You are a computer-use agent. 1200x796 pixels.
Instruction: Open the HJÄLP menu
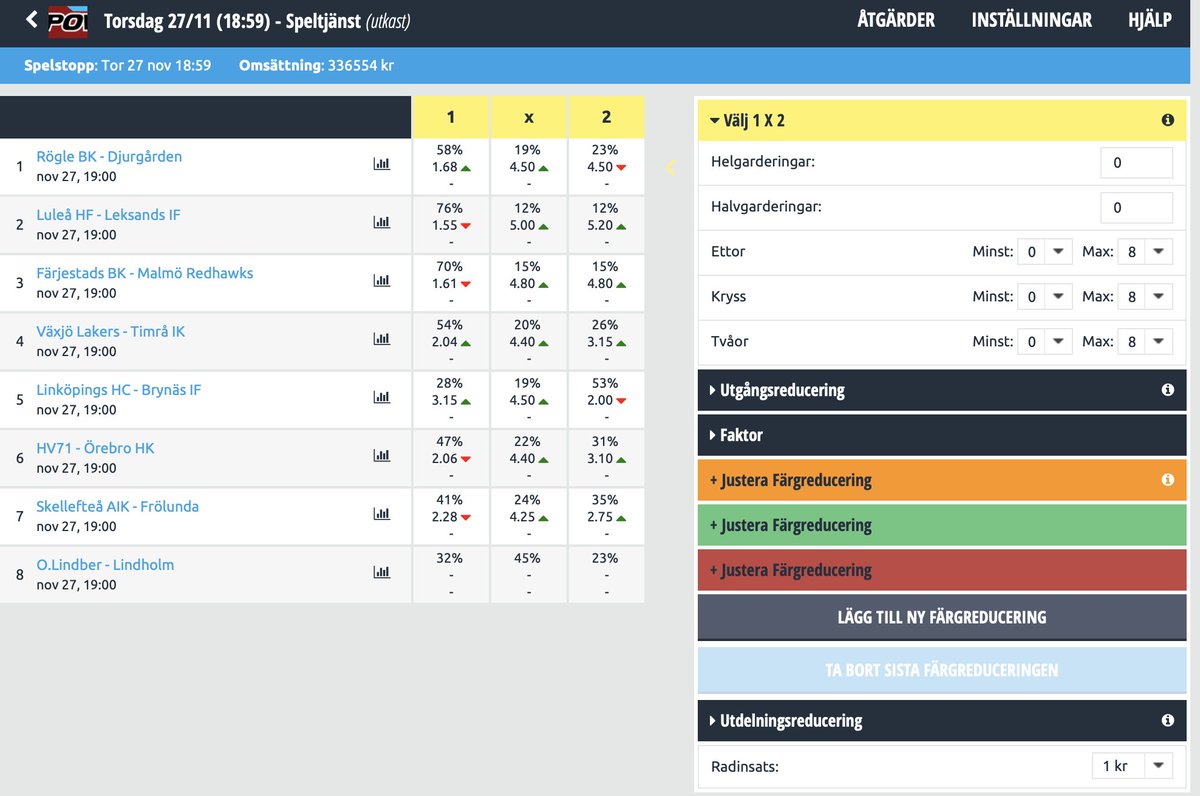(1149, 20)
